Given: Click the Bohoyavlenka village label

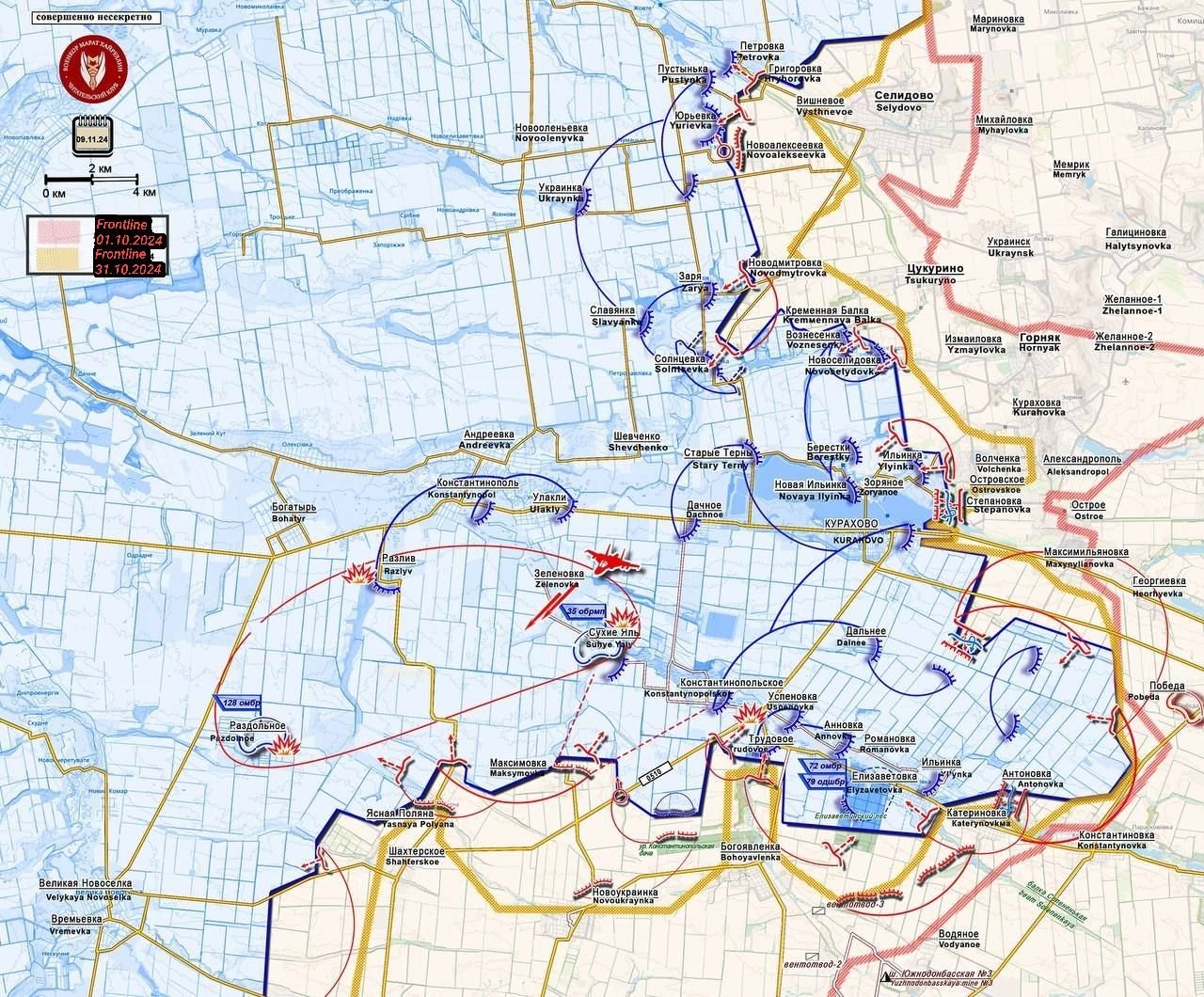Looking at the screenshot, I should [x=751, y=851].
